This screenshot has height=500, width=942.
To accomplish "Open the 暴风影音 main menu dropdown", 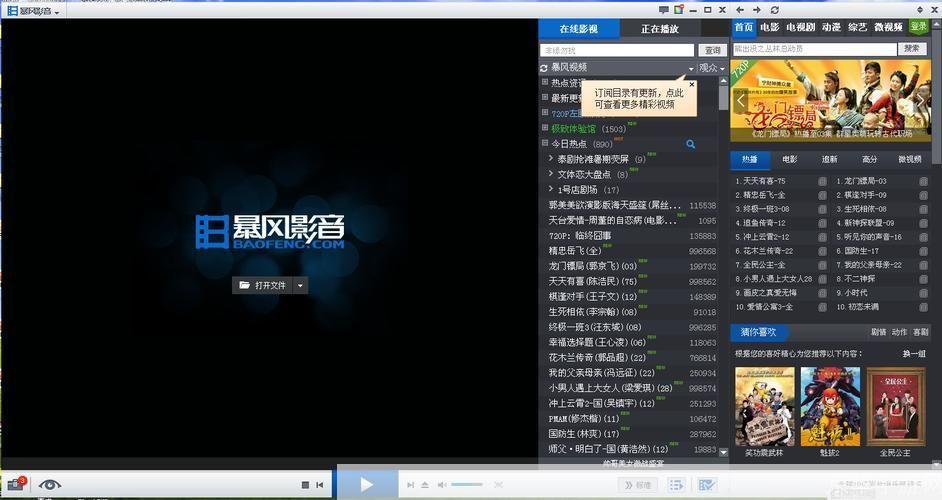I will (34, 11).
